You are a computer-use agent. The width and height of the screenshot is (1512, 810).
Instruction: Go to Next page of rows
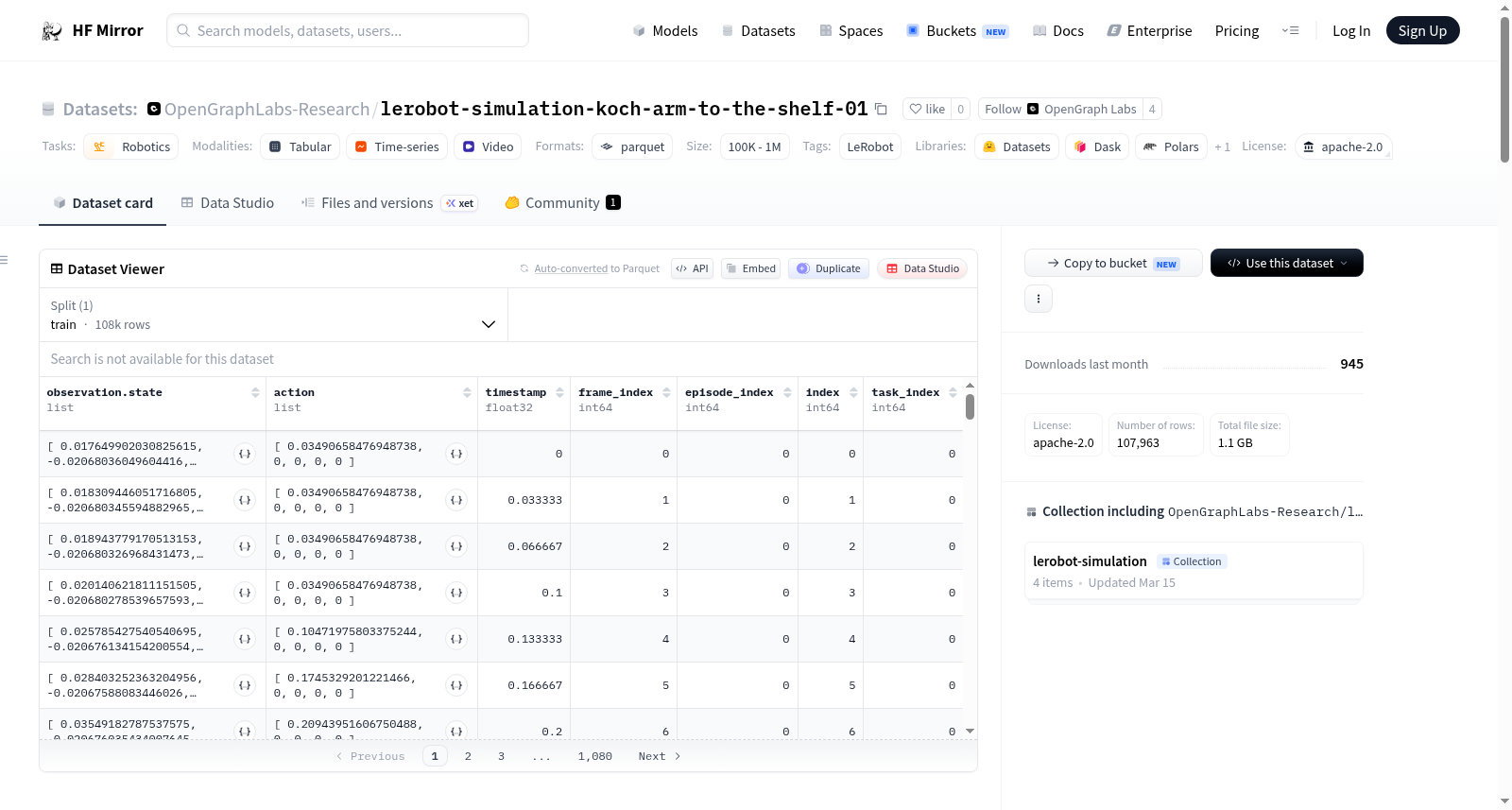[660, 756]
